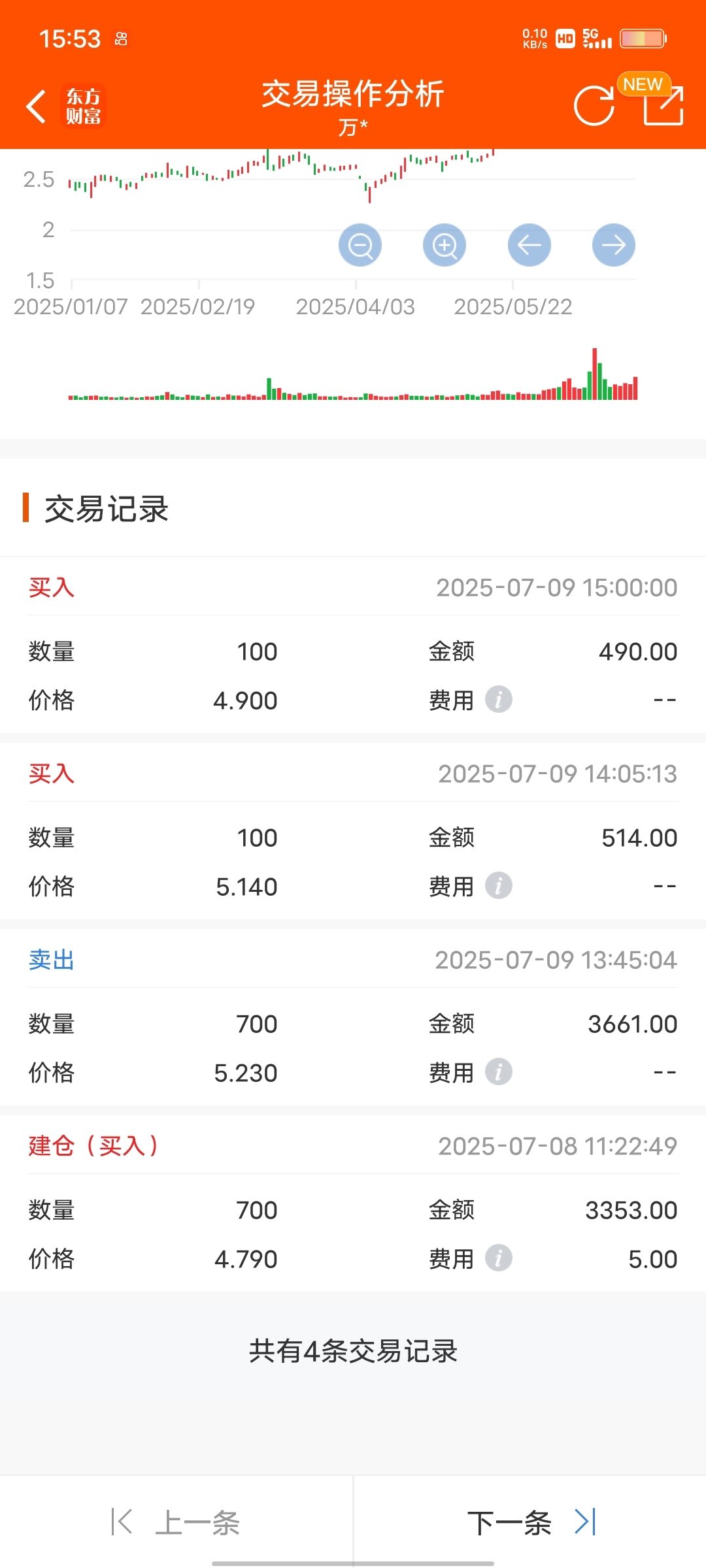Select the 卖出 record at 13:45:04

[353, 1017]
